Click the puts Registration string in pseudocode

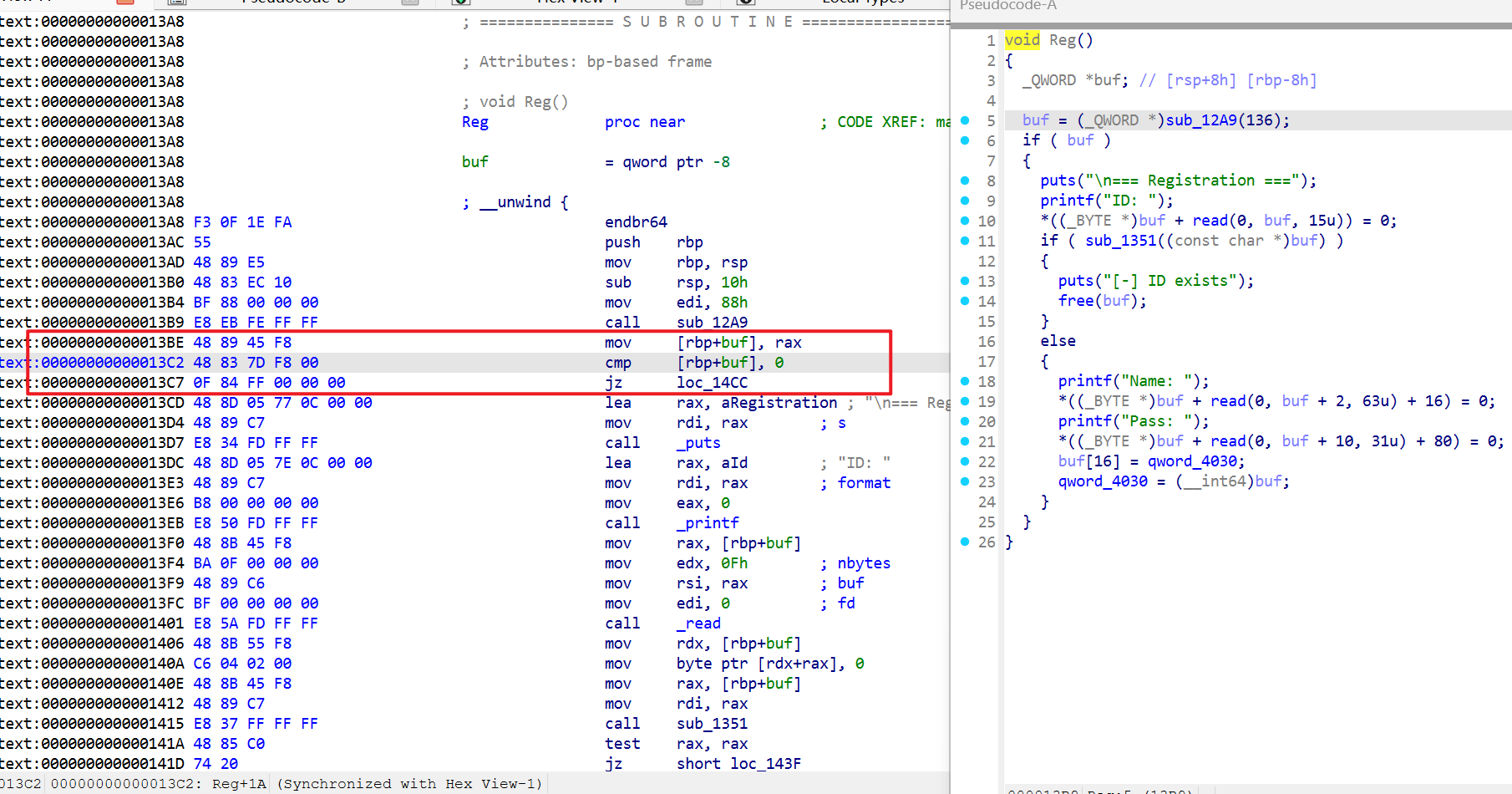tap(1179, 181)
